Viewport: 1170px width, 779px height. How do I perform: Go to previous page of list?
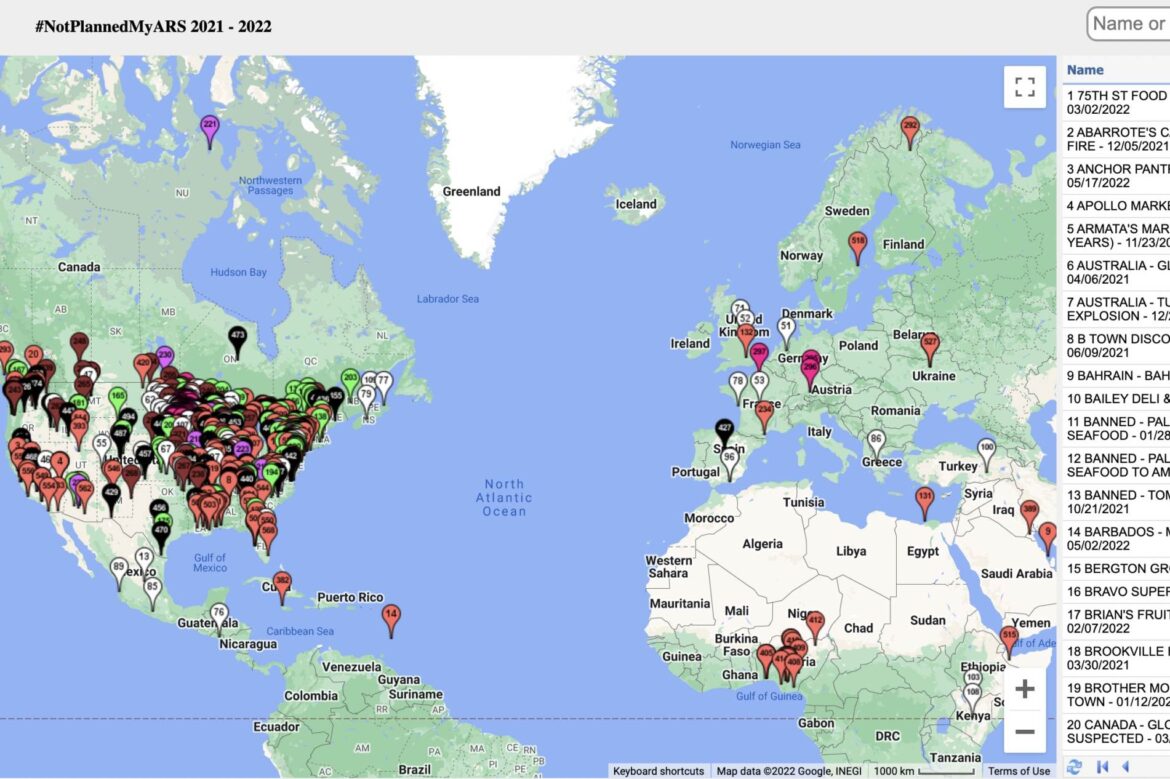pos(1125,766)
